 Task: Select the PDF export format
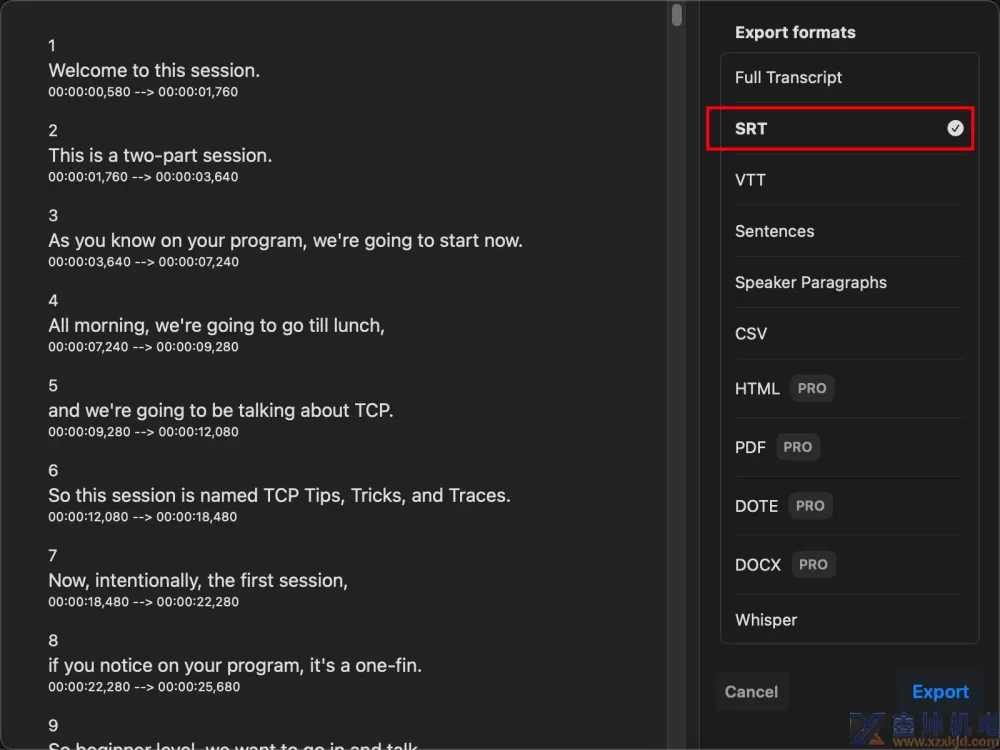click(x=849, y=447)
